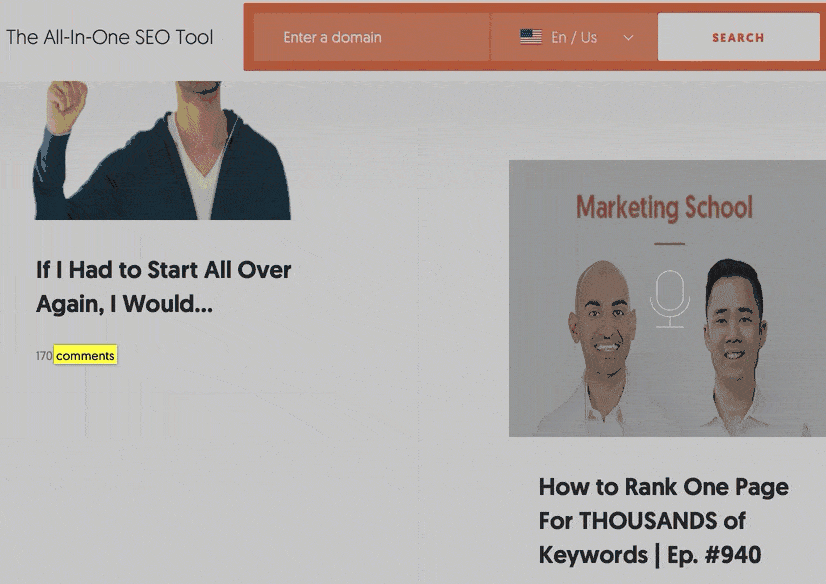Click the dark-haired man's face in thumbnail
The image size is (826, 584).
pos(734,321)
